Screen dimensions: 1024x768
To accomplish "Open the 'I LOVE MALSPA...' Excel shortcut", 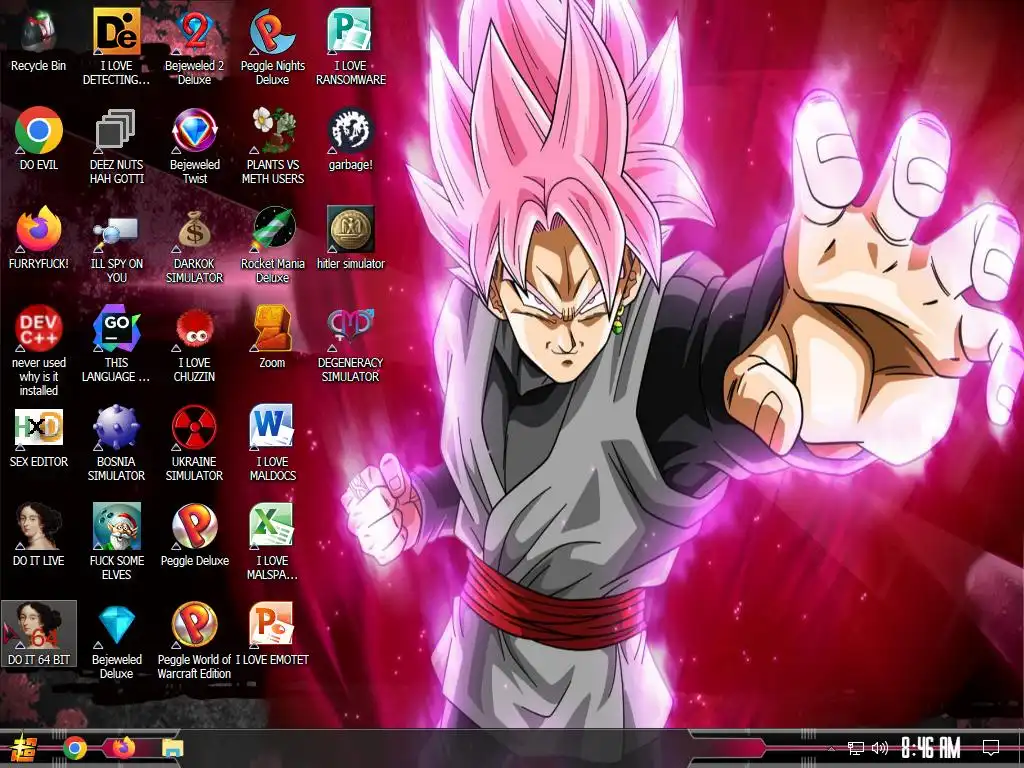I will tap(272, 542).
